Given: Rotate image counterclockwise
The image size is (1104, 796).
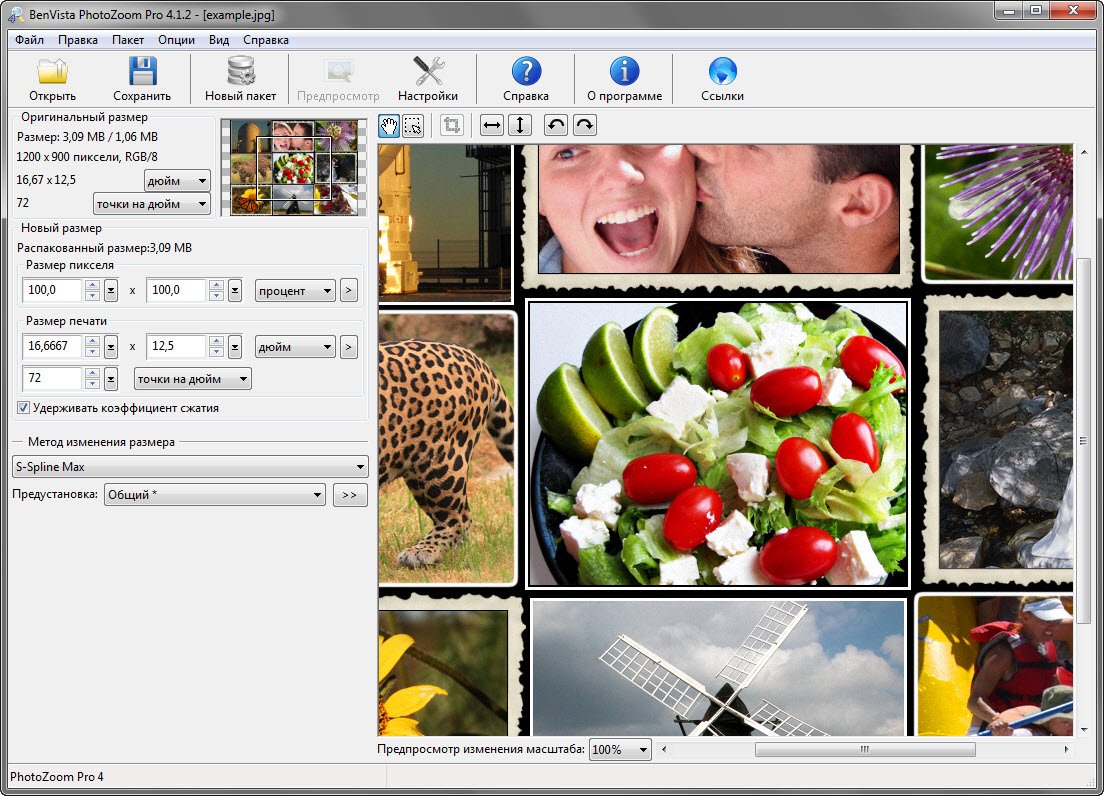Looking at the screenshot, I should pyautogui.click(x=556, y=125).
